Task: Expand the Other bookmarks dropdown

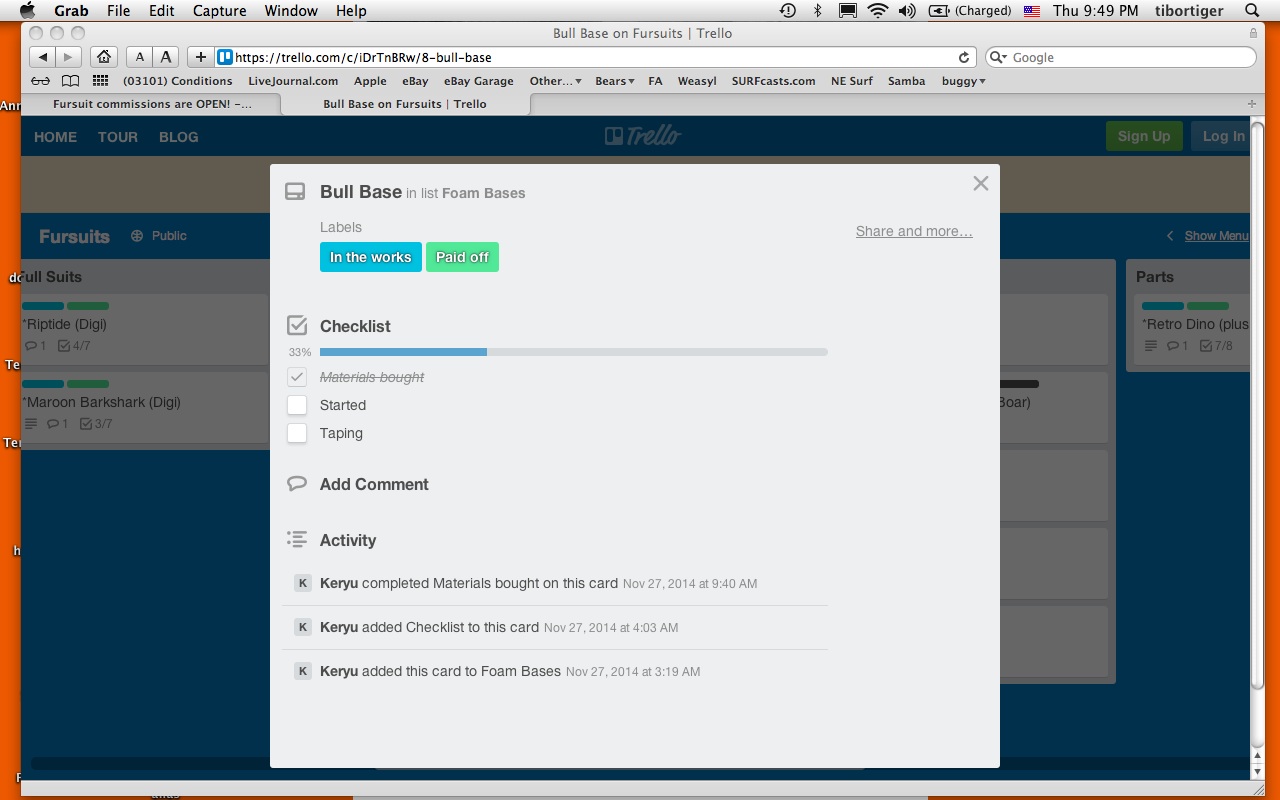Action: click(555, 81)
